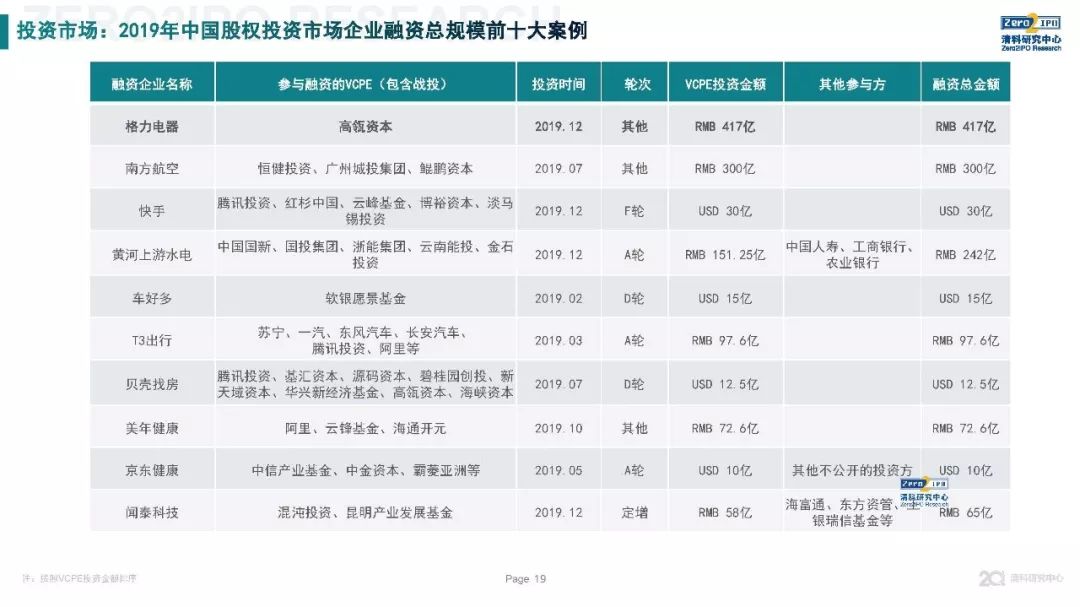Click the RMB 151.25亿 amount cell

click(x=725, y=254)
